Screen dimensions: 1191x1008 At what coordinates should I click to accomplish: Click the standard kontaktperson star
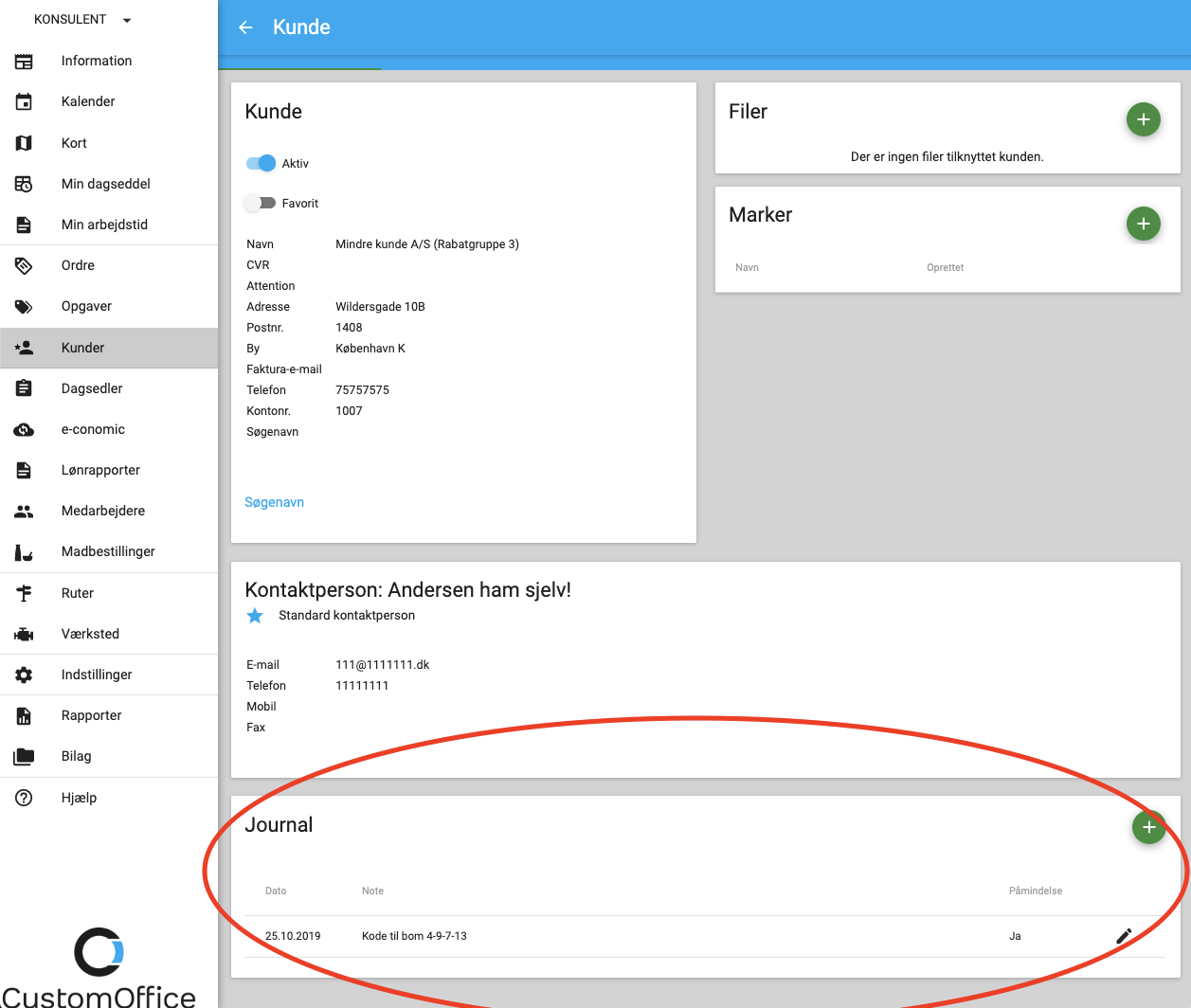(255, 616)
